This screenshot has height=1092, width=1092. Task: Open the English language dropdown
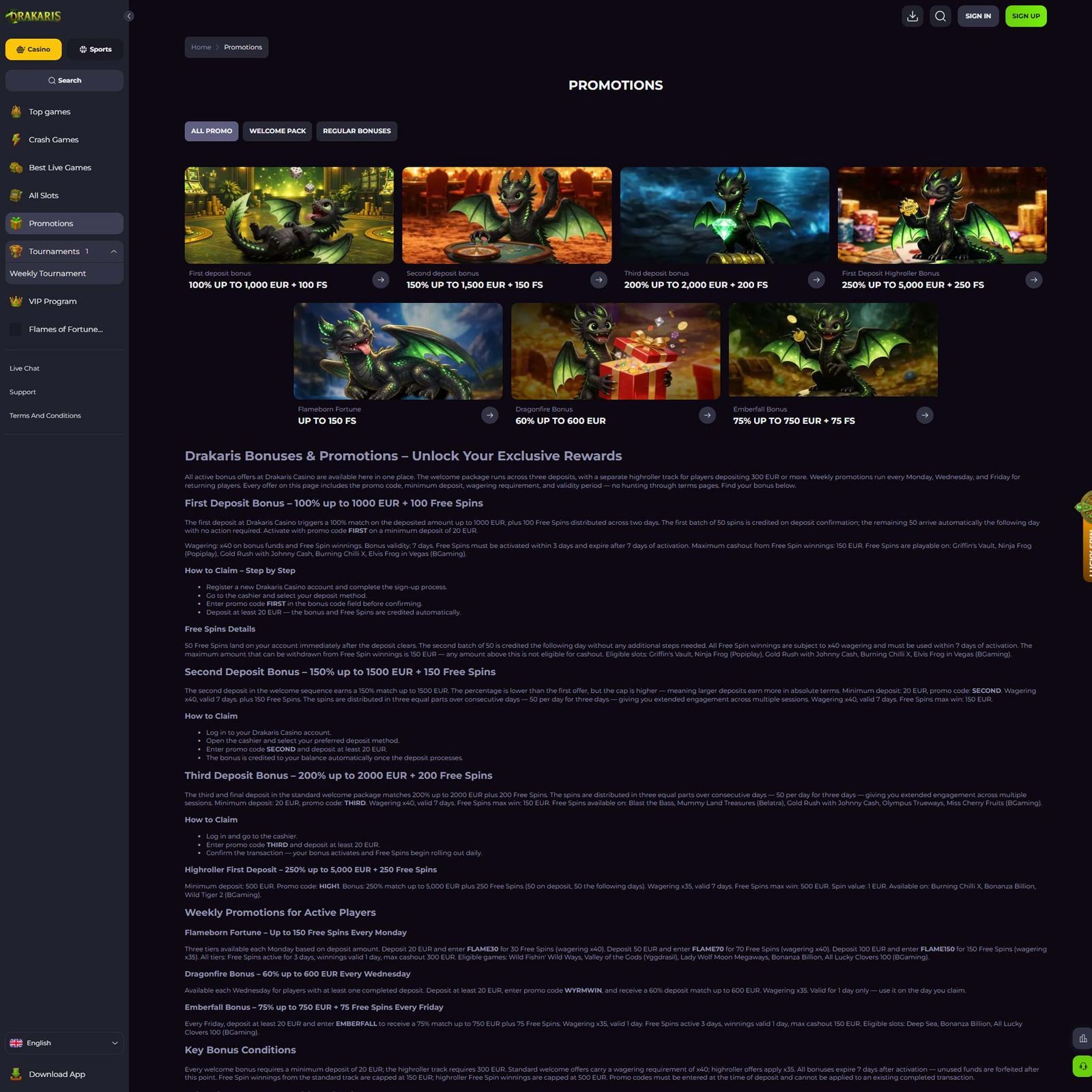coord(64,1043)
